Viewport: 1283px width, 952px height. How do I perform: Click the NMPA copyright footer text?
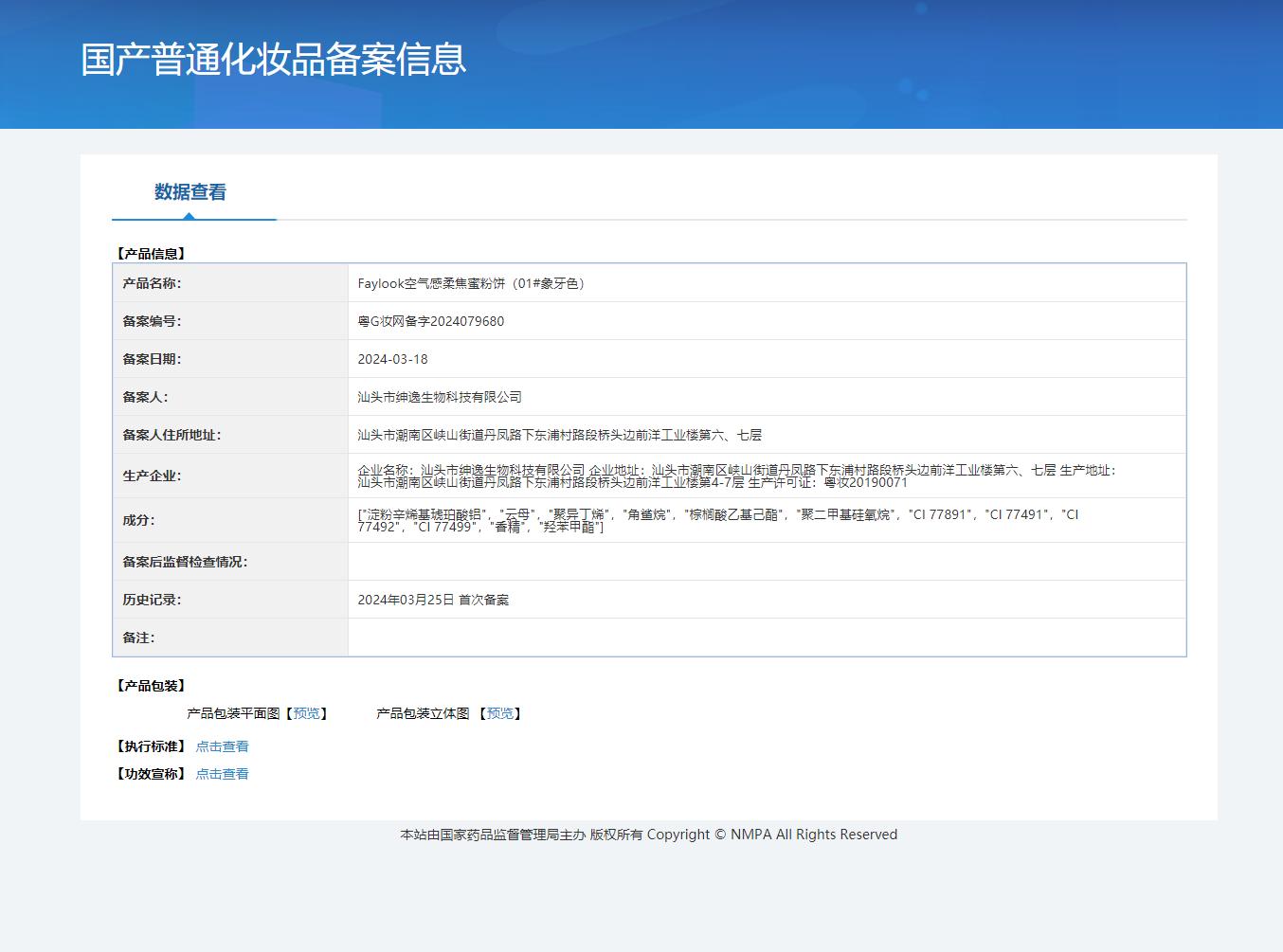(x=648, y=835)
